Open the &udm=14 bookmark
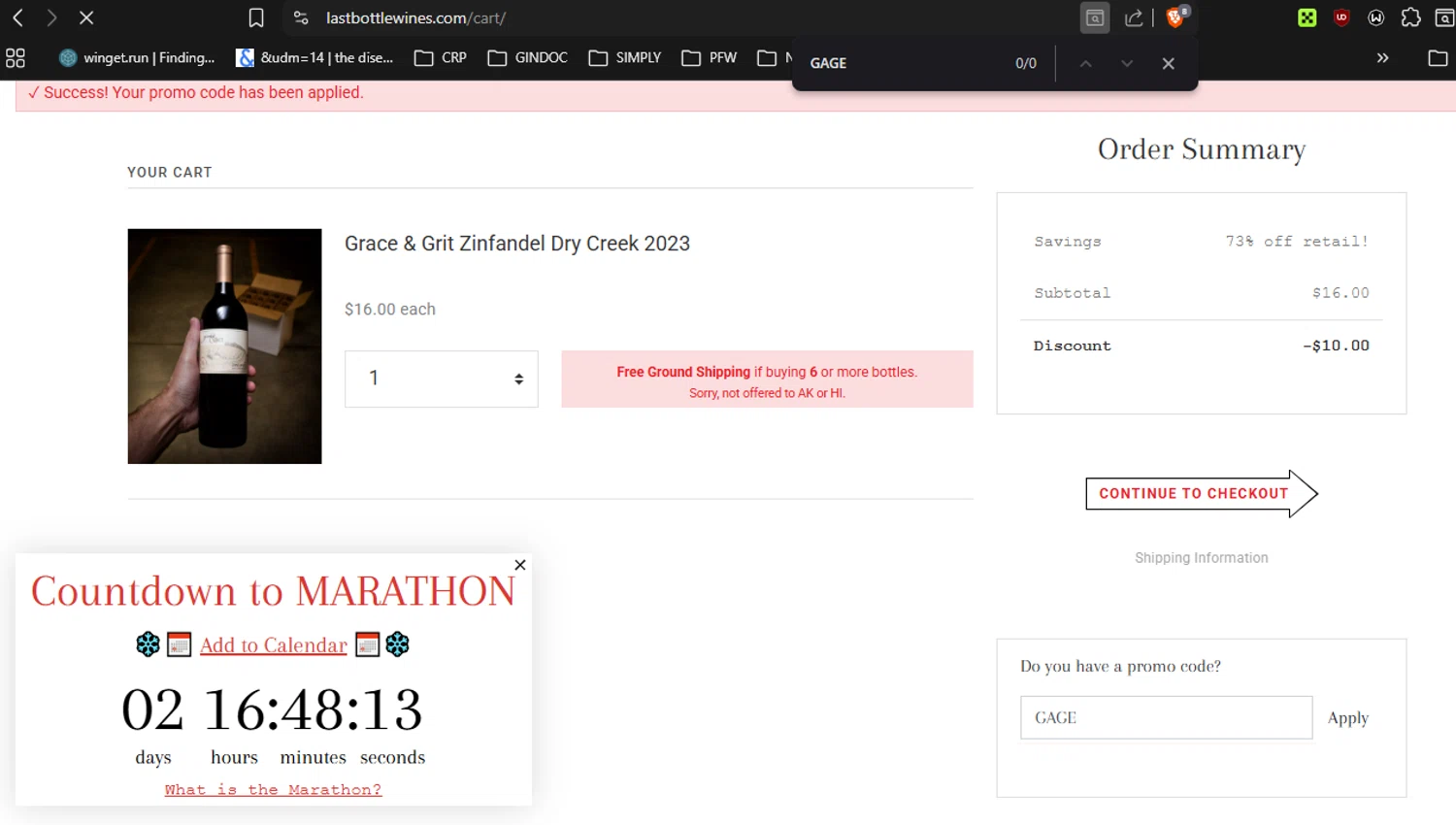The width and height of the screenshot is (1456, 825). point(314,58)
